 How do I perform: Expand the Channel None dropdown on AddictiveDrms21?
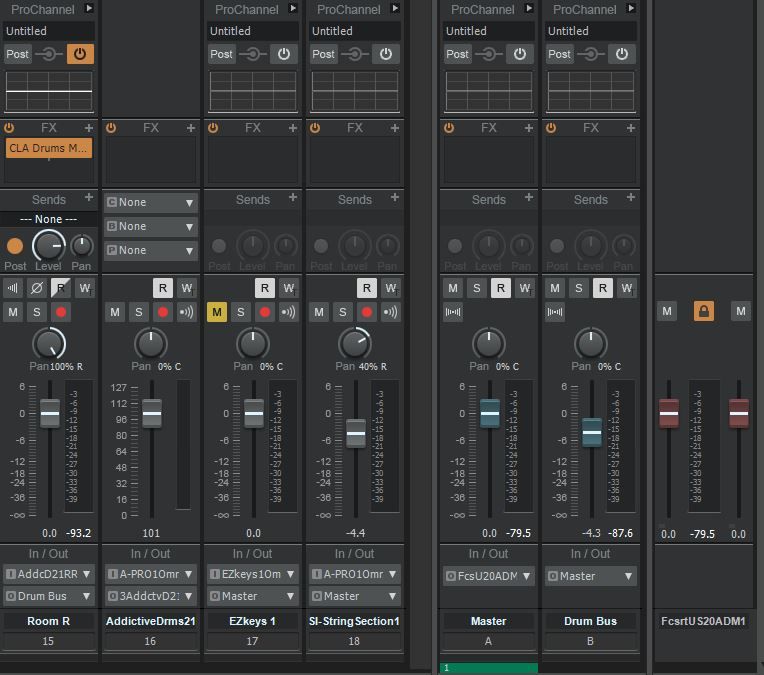point(151,202)
